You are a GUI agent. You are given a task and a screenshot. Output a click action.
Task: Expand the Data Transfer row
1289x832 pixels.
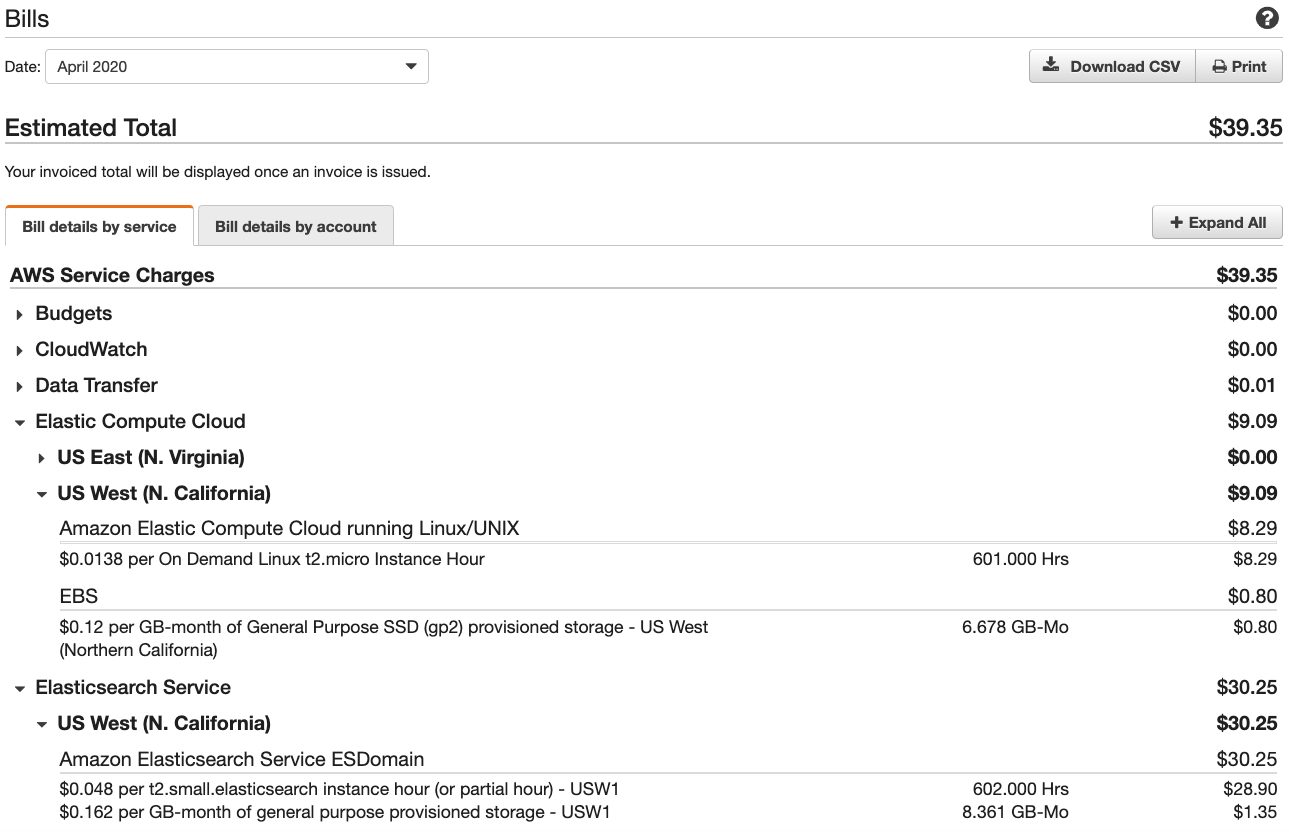tap(19, 386)
